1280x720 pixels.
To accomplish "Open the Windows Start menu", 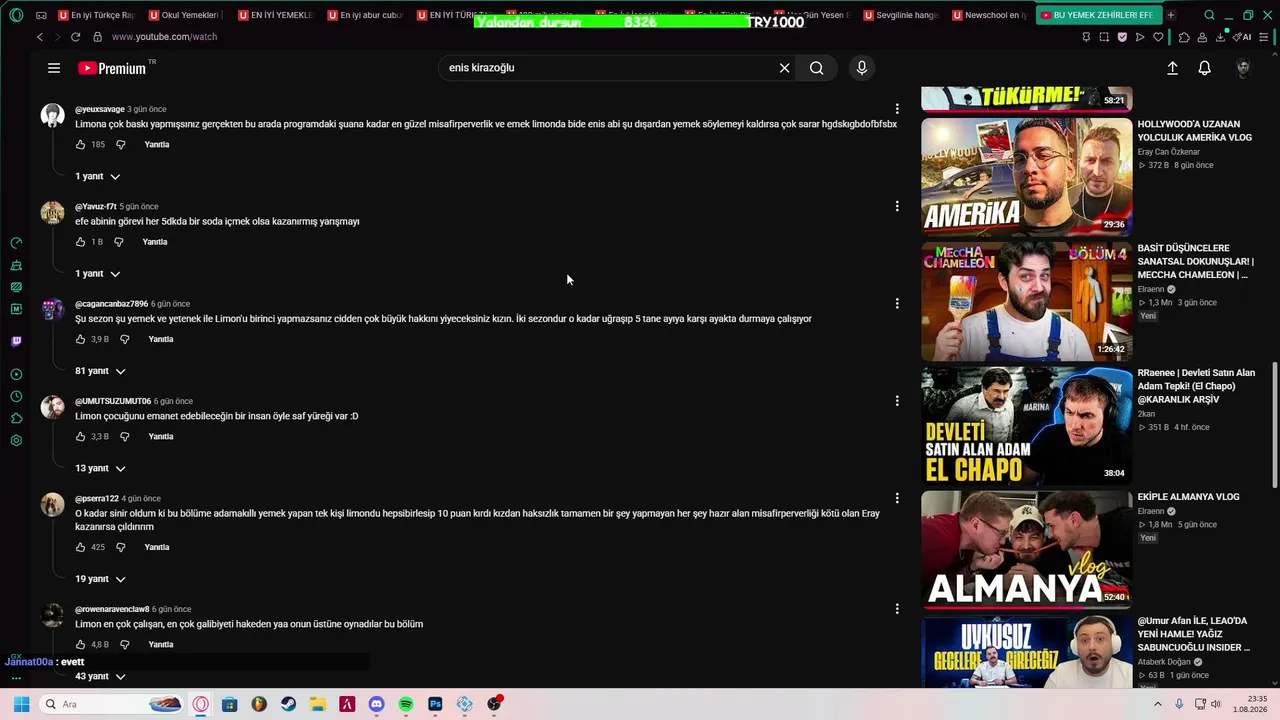I will [21, 704].
